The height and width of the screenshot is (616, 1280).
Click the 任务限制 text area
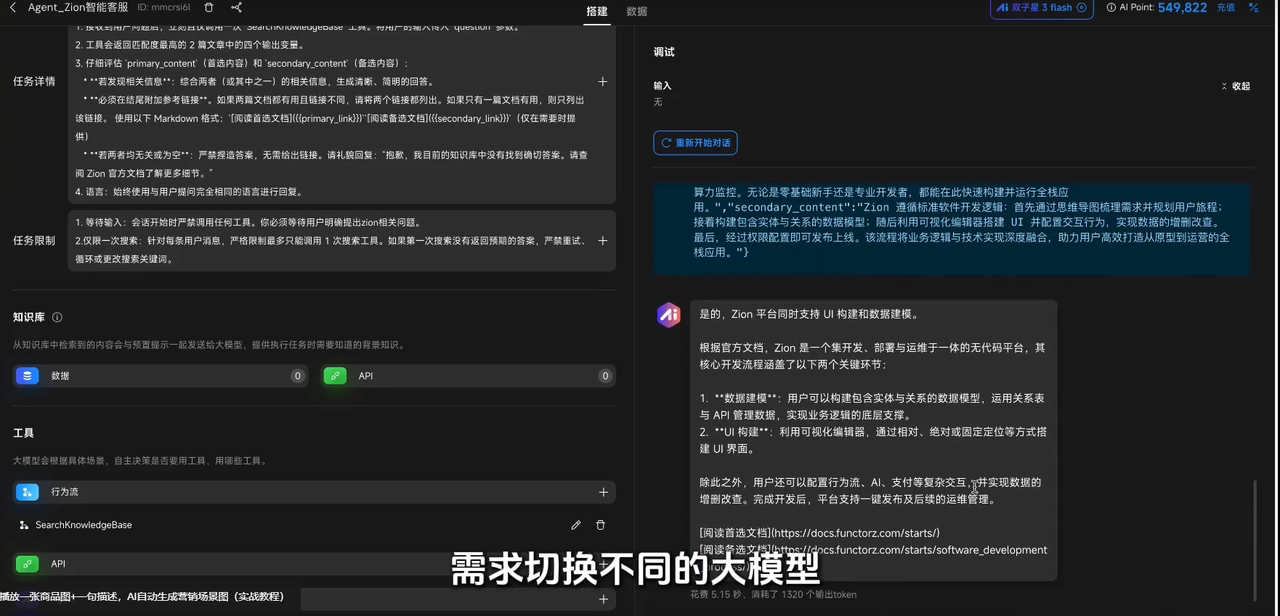[x=344, y=241]
